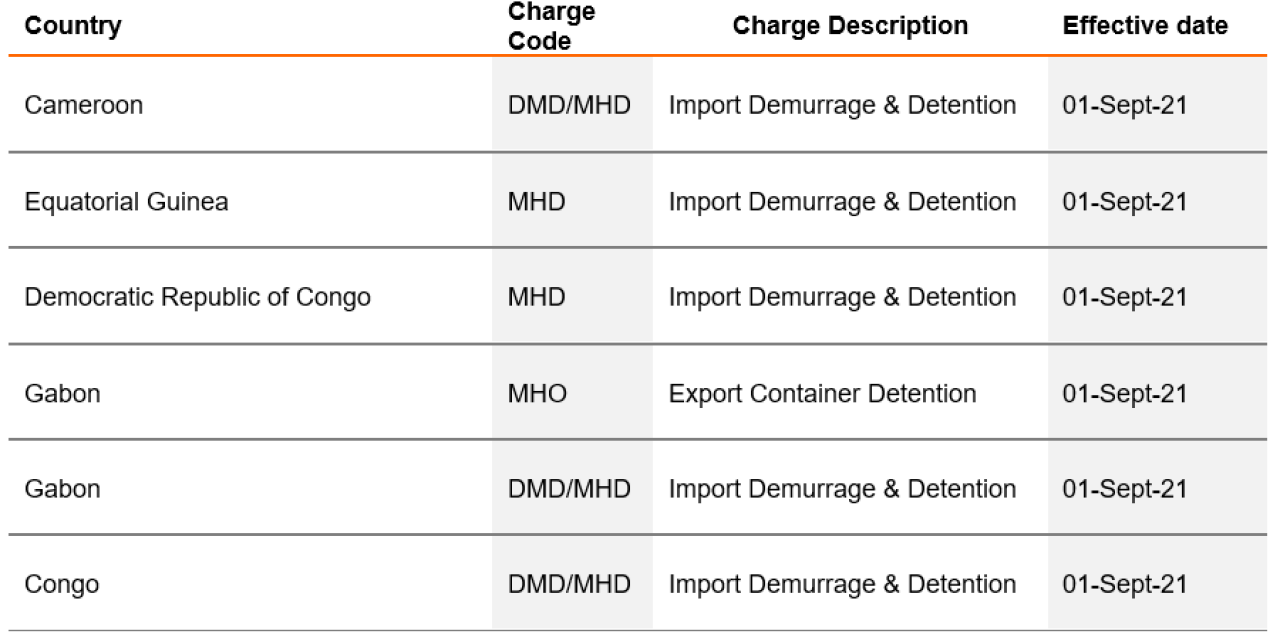The height and width of the screenshot is (644, 1280).
Task: Select the Congo country cell in last row
Action: 62,584
